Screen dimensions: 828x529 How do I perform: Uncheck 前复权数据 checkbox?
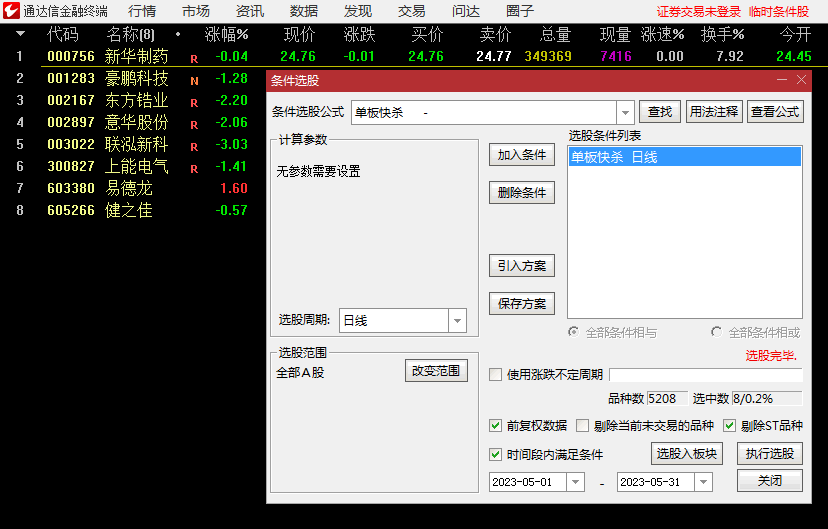tap(495, 426)
